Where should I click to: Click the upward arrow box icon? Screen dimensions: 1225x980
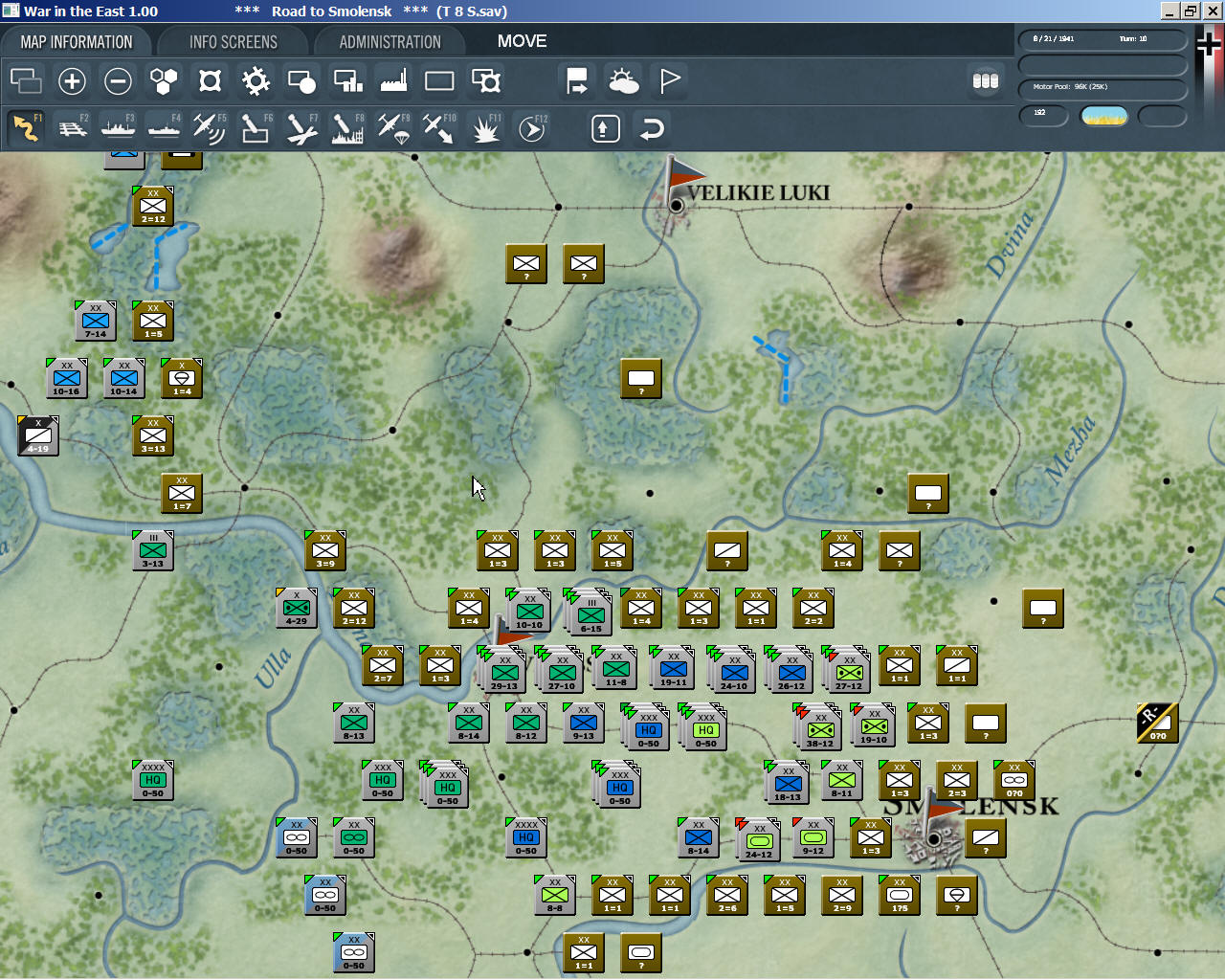pyautogui.click(x=606, y=128)
